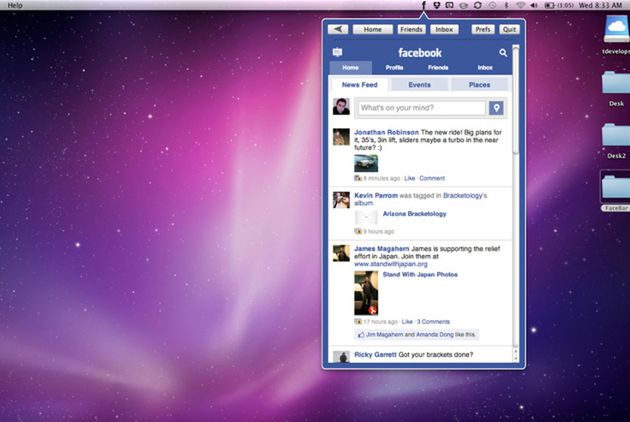The width and height of the screenshot is (630, 422).
Task: Switch to the Friends tab below facebook logo
Action: 438,68
